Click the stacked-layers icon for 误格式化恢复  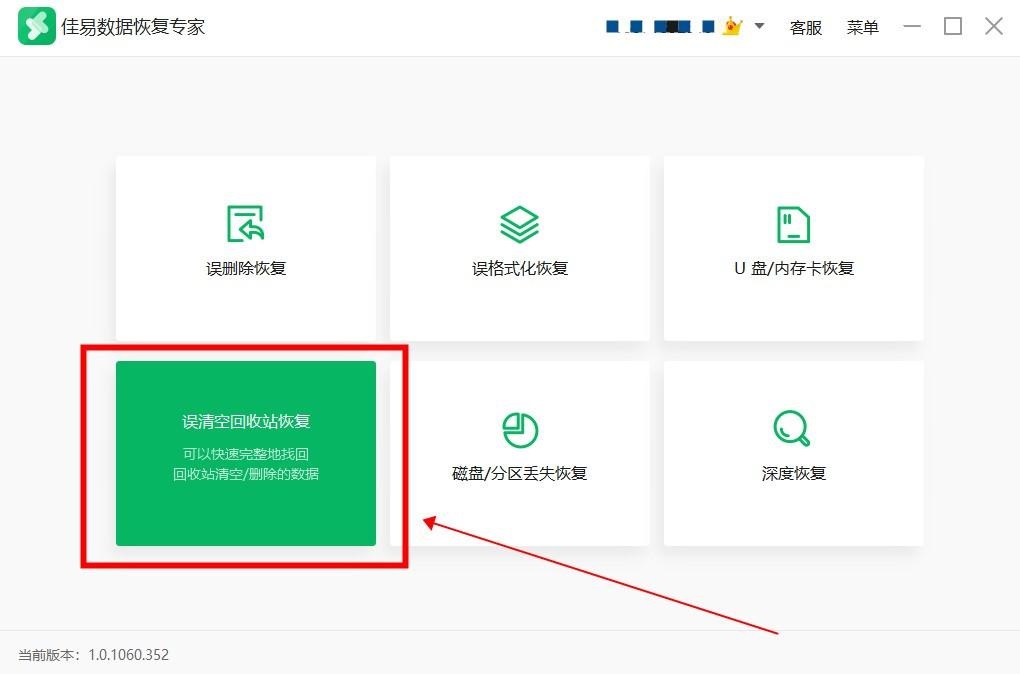pyautogui.click(x=519, y=222)
